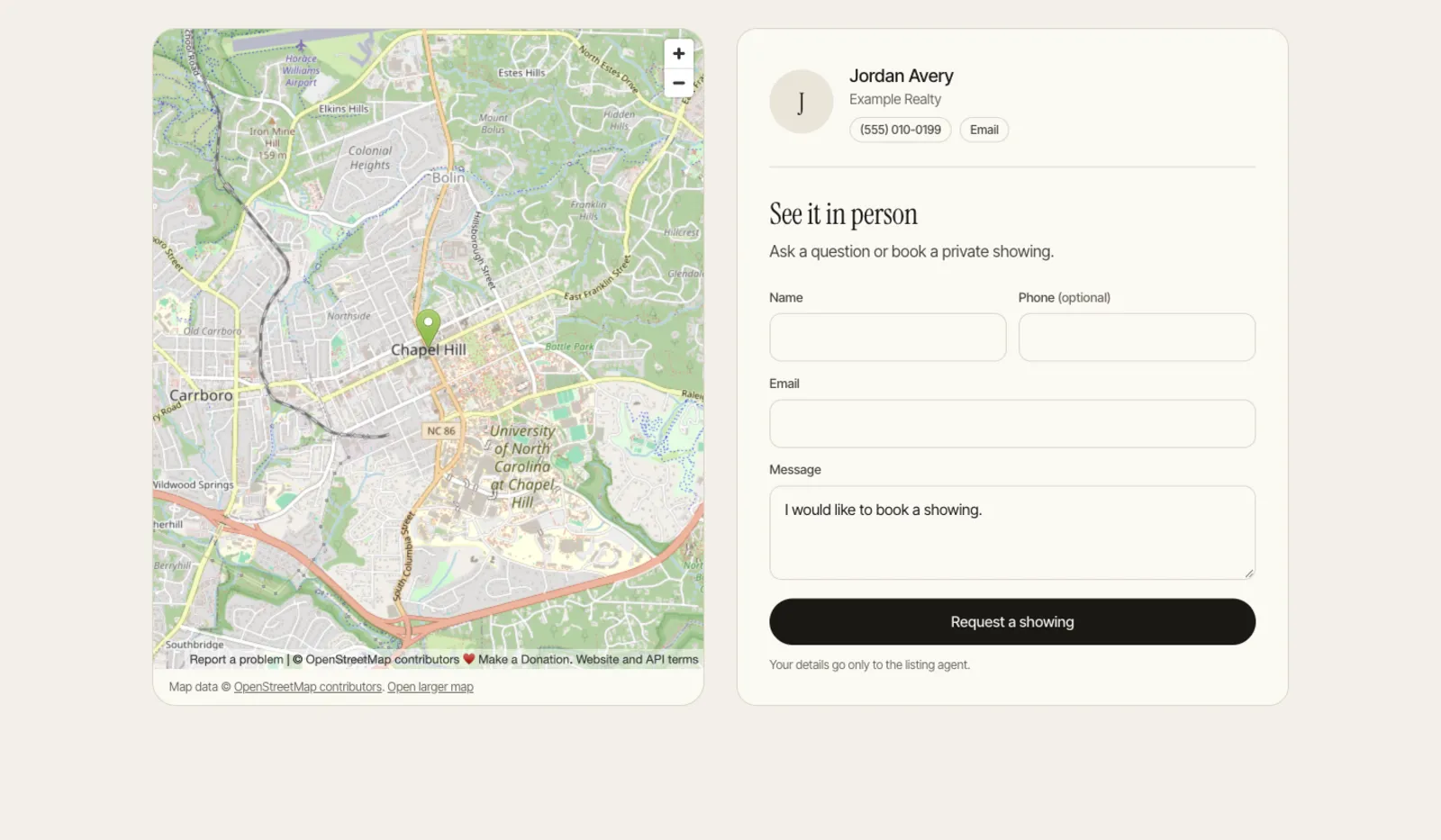Click the Hillsborough Street label
This screenshot has width=1441, height=840.
(x=484, y=250)
